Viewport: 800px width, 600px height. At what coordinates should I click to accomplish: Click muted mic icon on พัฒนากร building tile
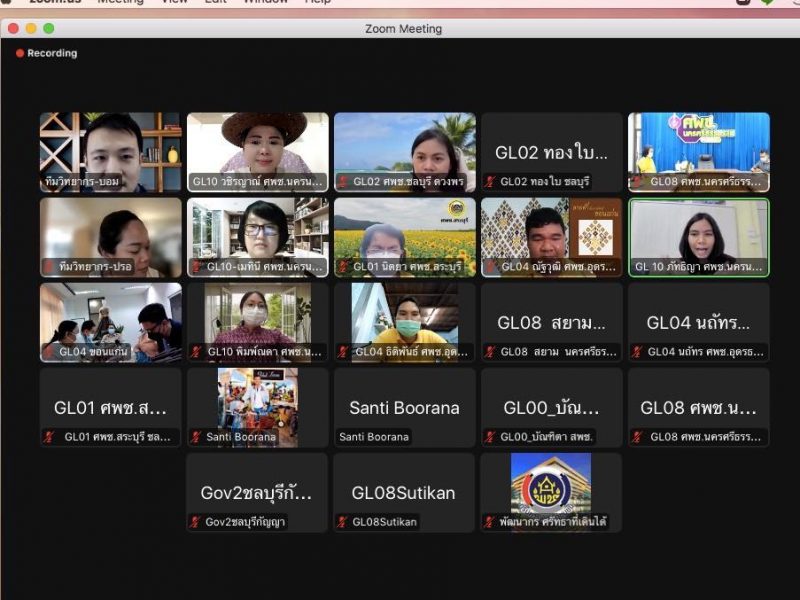pyautogui.click(x=490, y=522)
